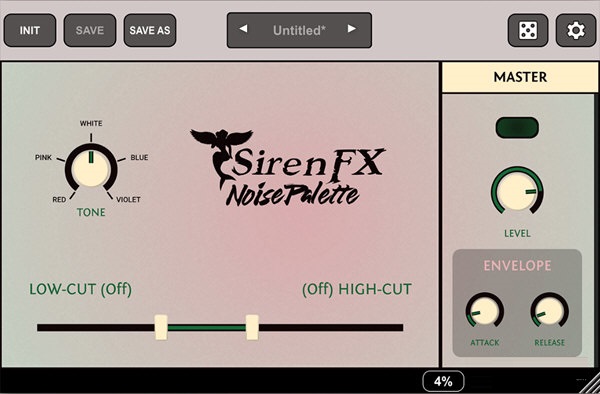600x394 pixels.
Task: Click the SirenFX NoisePalette logo
Action: pos(288,168)
